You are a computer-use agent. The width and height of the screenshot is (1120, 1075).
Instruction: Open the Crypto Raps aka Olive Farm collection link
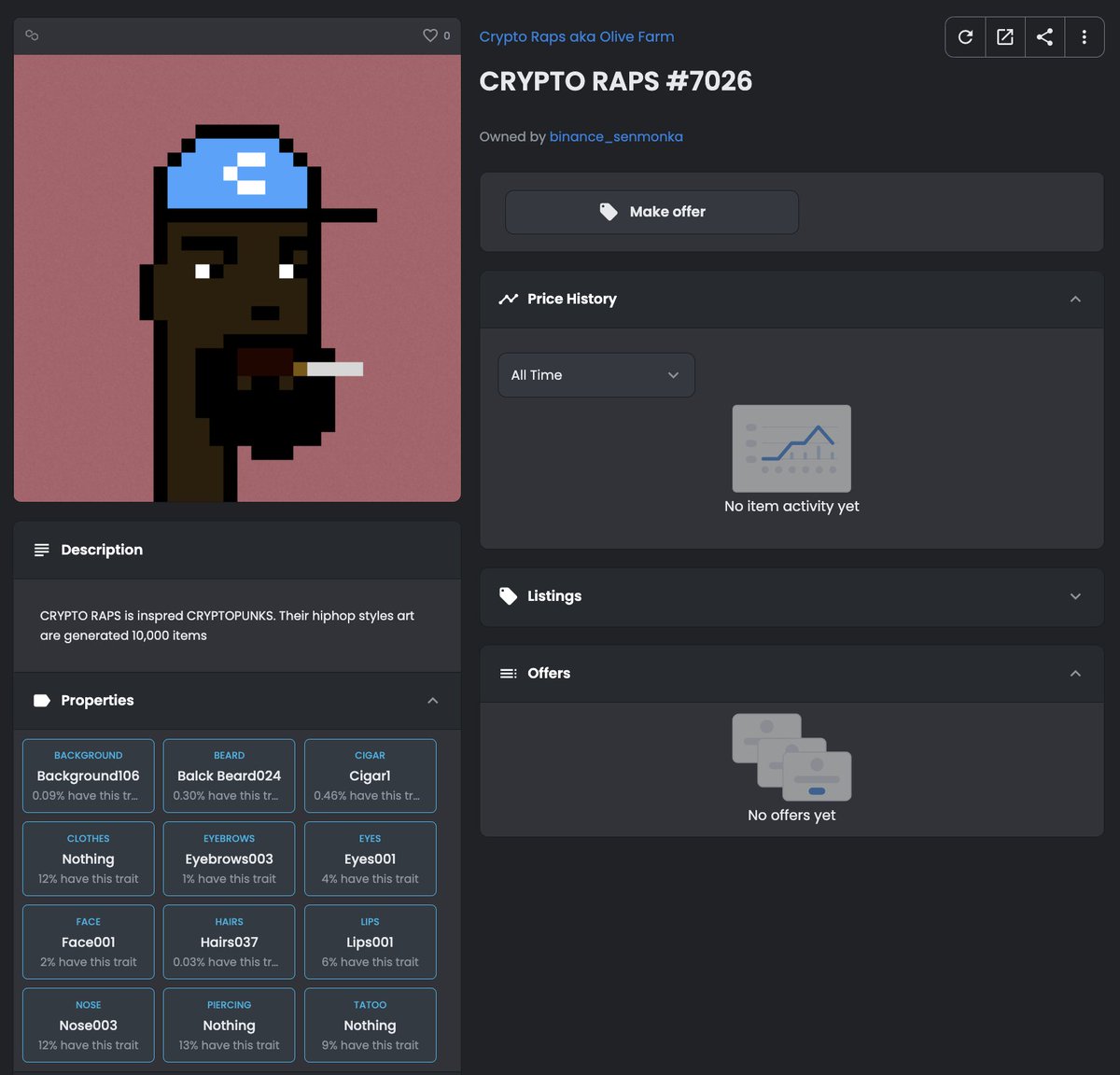pos(577,36)
